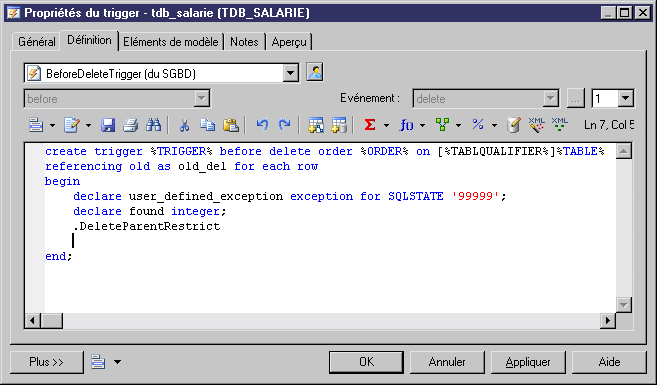Open the trigger order number dropdown

(x=625, y=99)
